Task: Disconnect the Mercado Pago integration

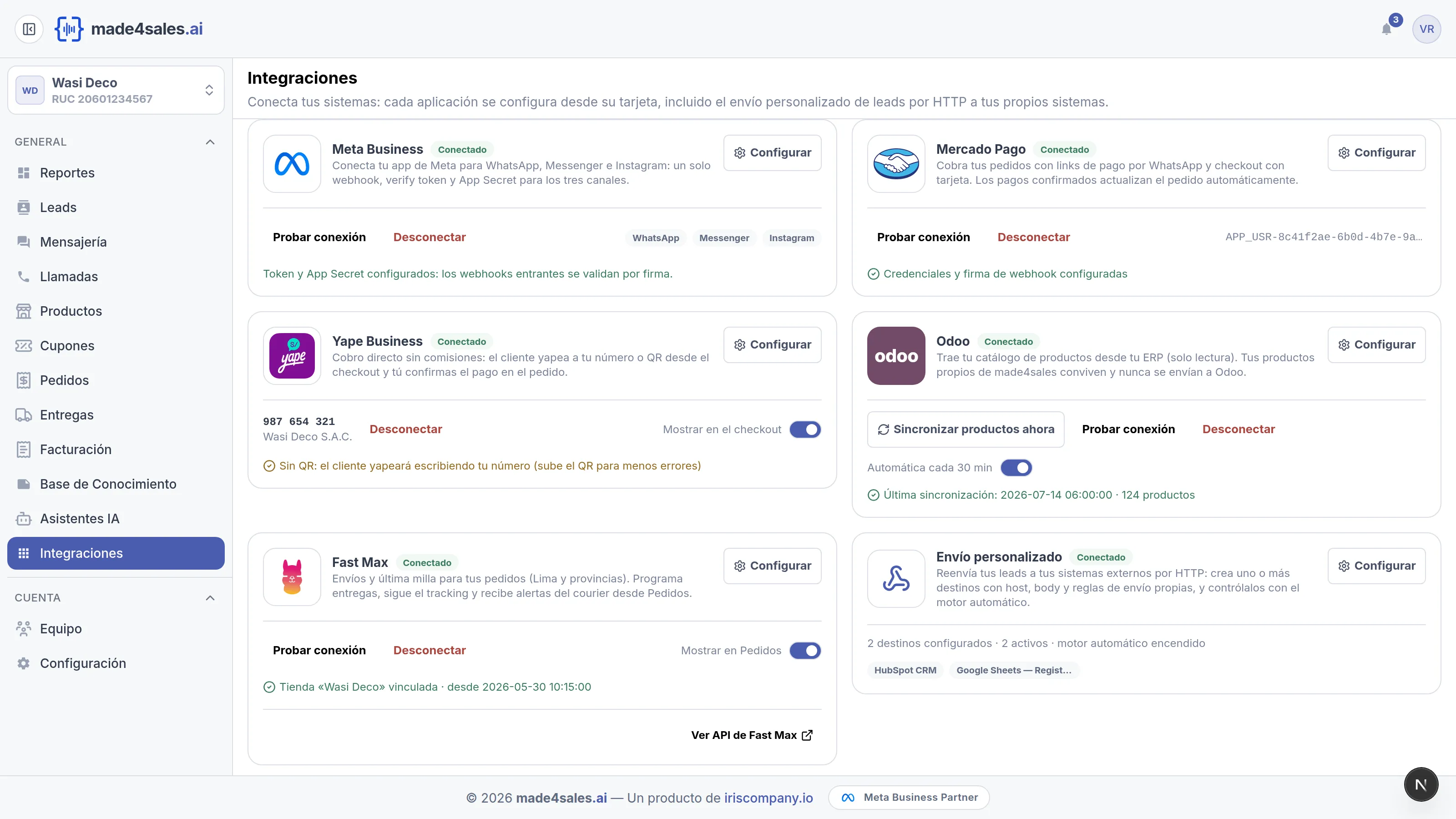Action: click(1034, 238)
